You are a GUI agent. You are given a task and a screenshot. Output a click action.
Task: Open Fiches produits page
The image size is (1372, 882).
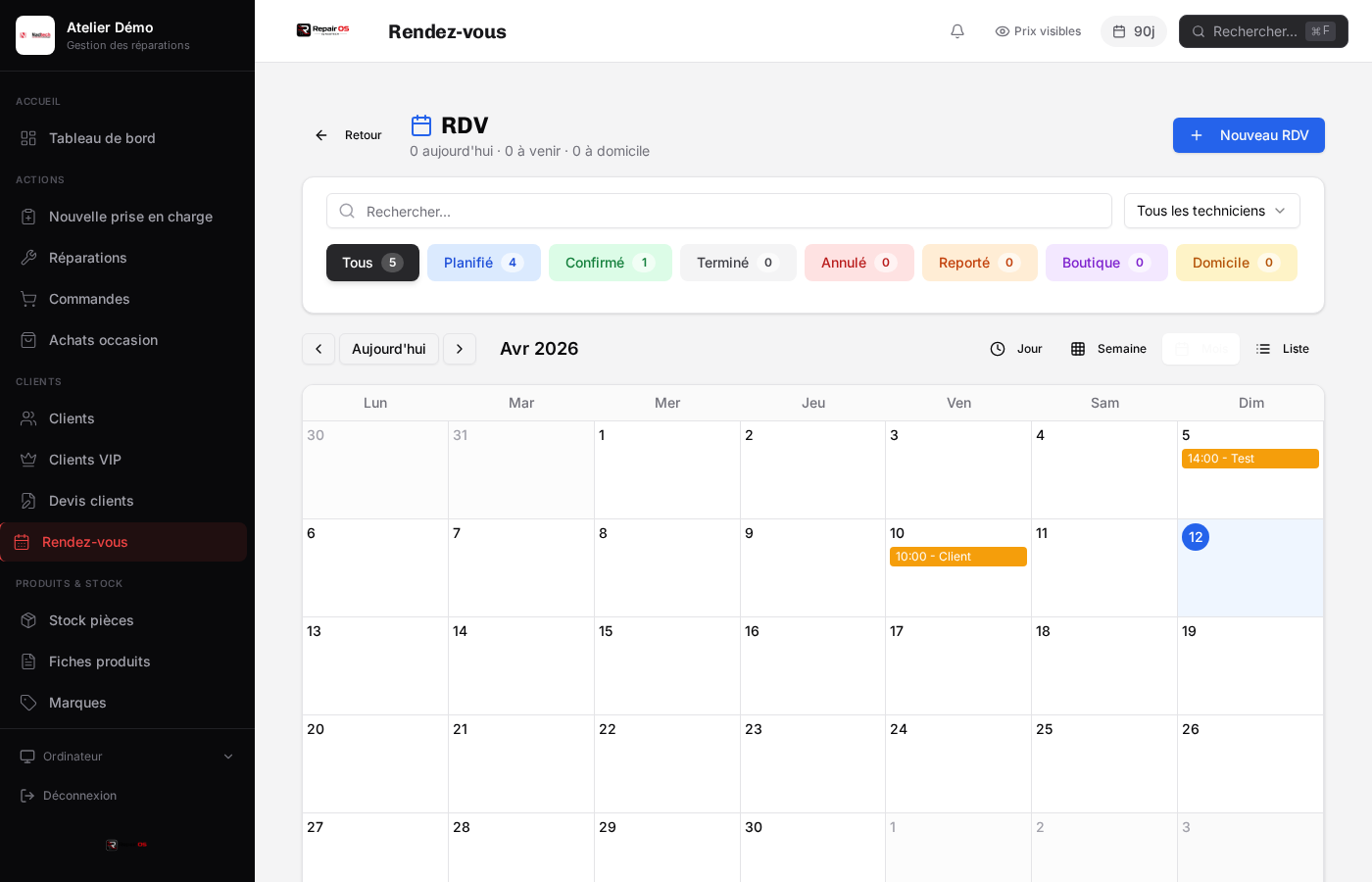127,661
